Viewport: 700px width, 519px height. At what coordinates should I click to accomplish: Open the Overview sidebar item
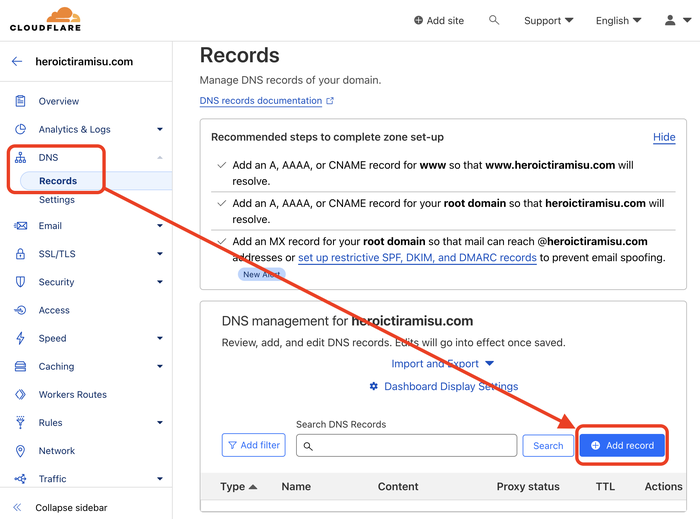pos(58,101)
